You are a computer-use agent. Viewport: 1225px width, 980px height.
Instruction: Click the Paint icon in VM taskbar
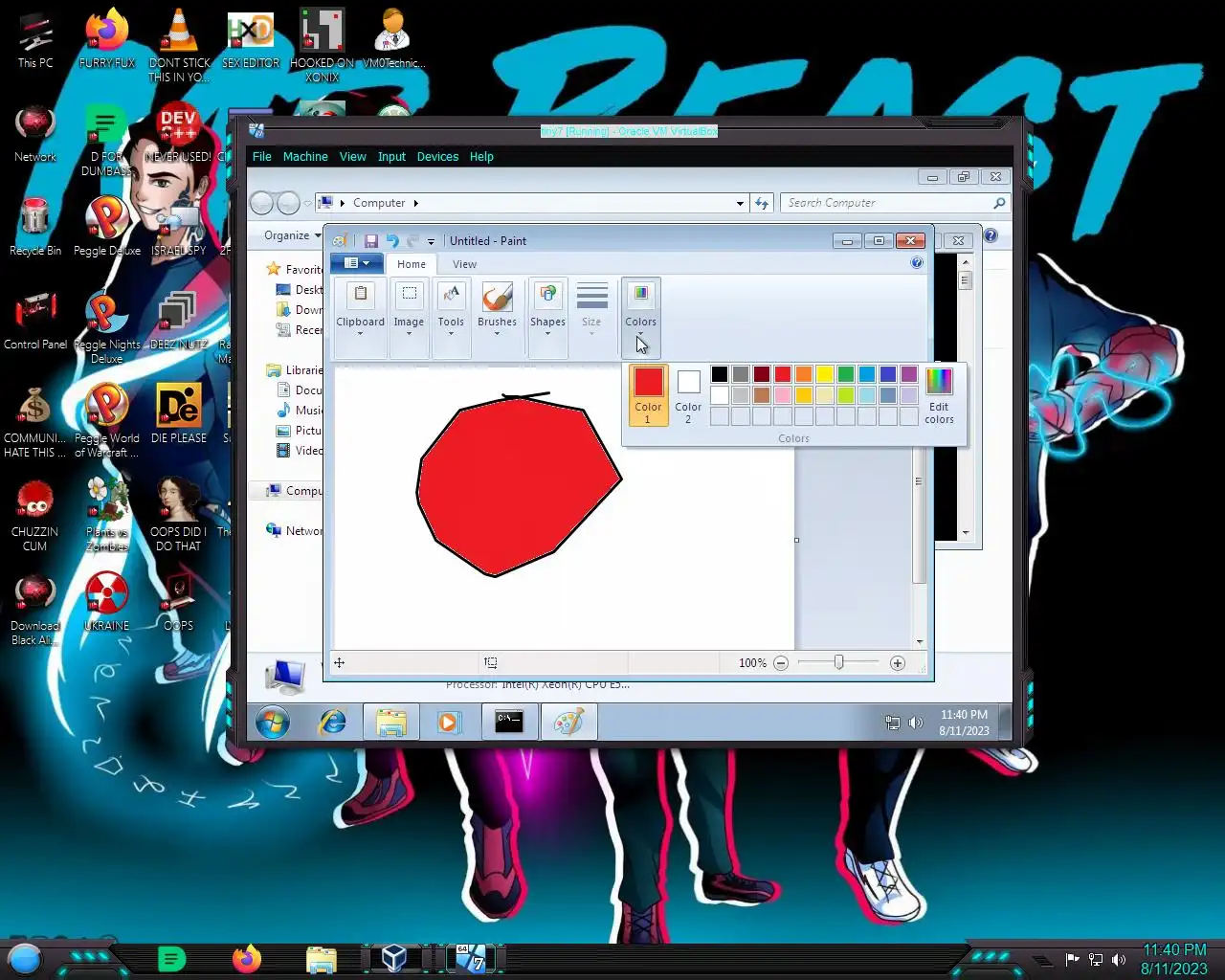[x=568, y=722]
